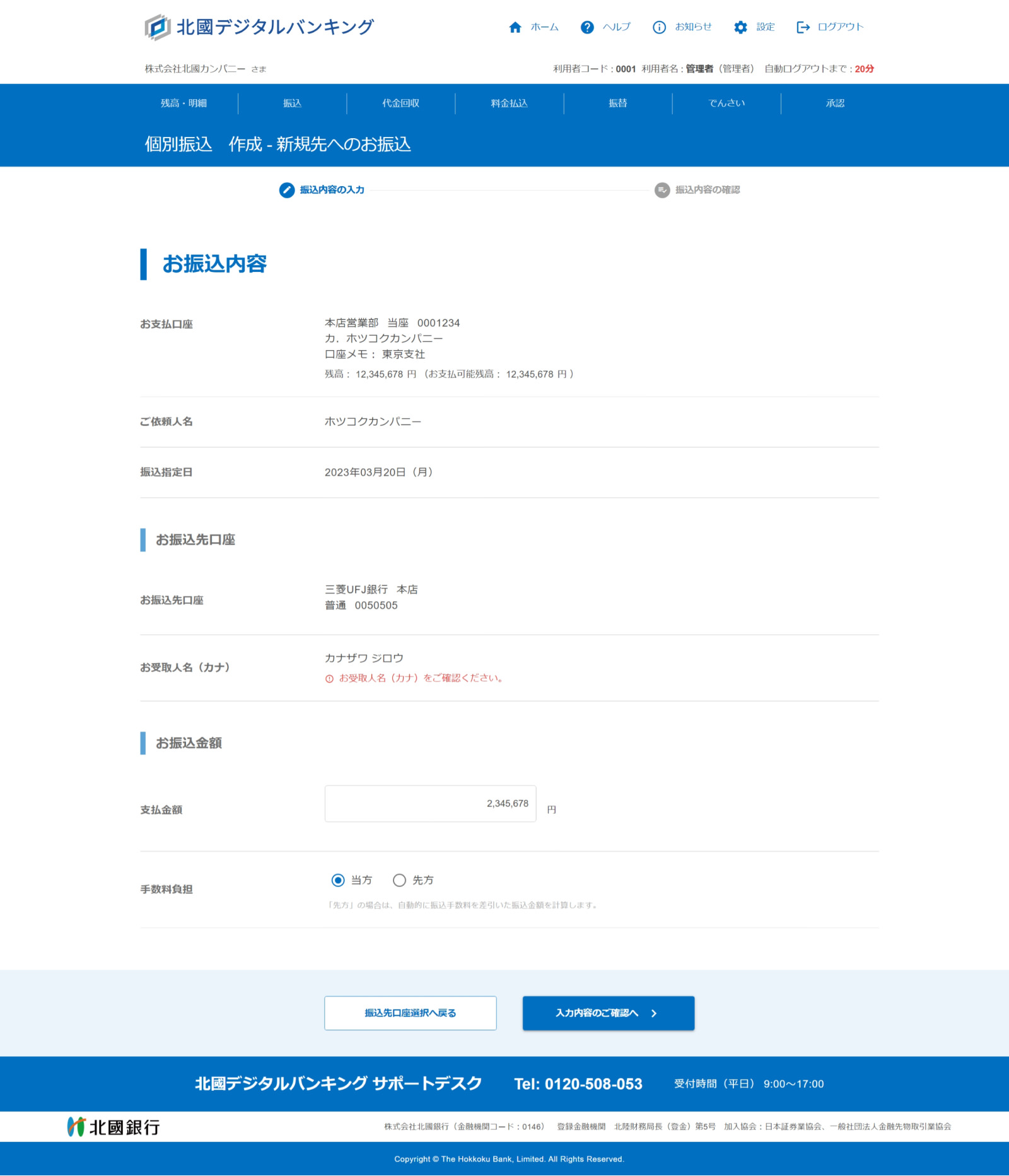Select the 先方 fee radio button
The height and width of the screenshot is (1176, 1009).
(399, 880)
